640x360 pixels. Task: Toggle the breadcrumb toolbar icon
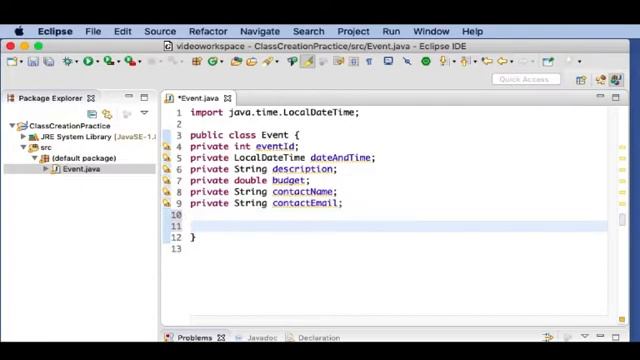[292, 61]
